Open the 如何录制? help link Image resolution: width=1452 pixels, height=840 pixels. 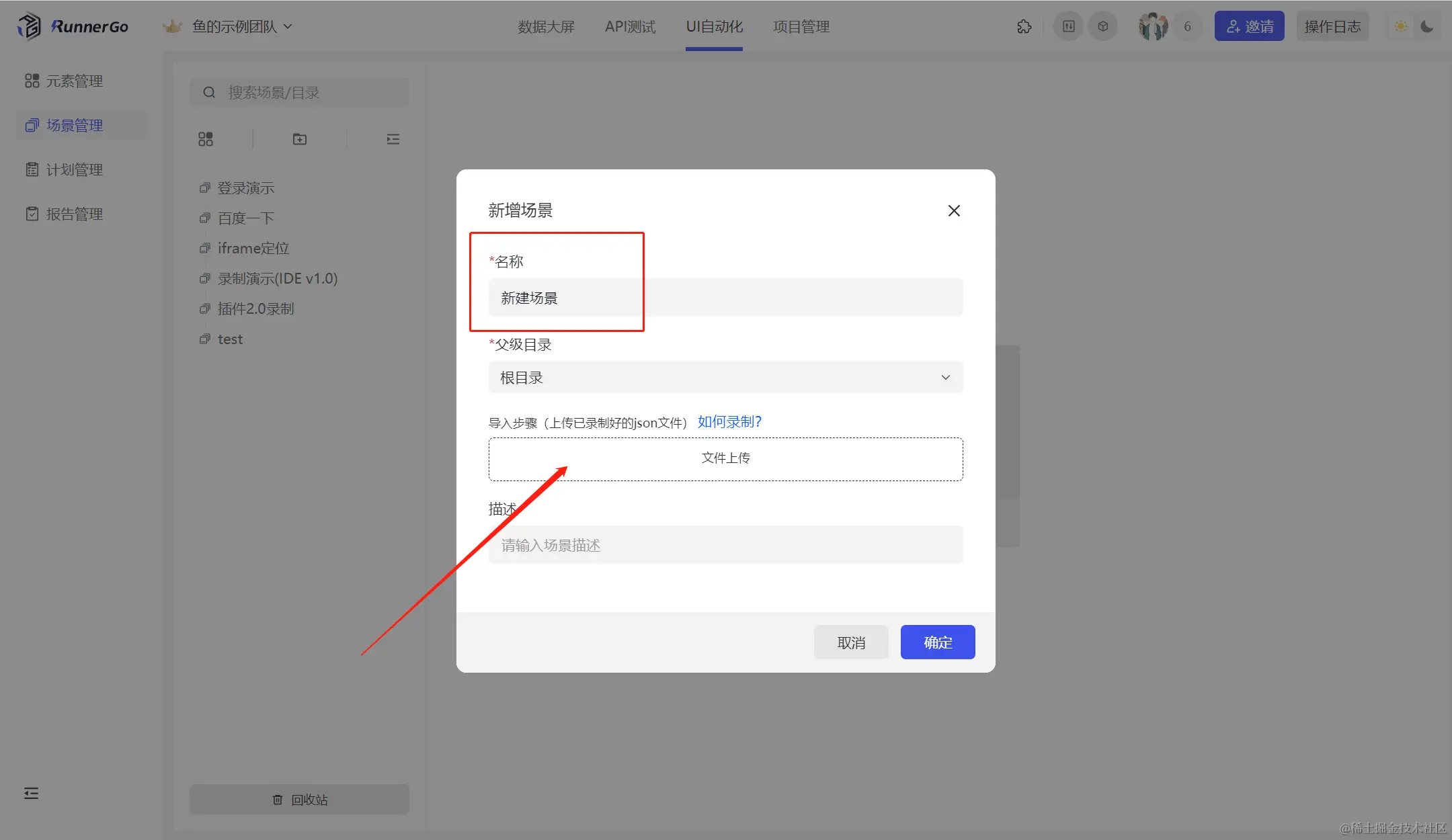coord(729,422)
